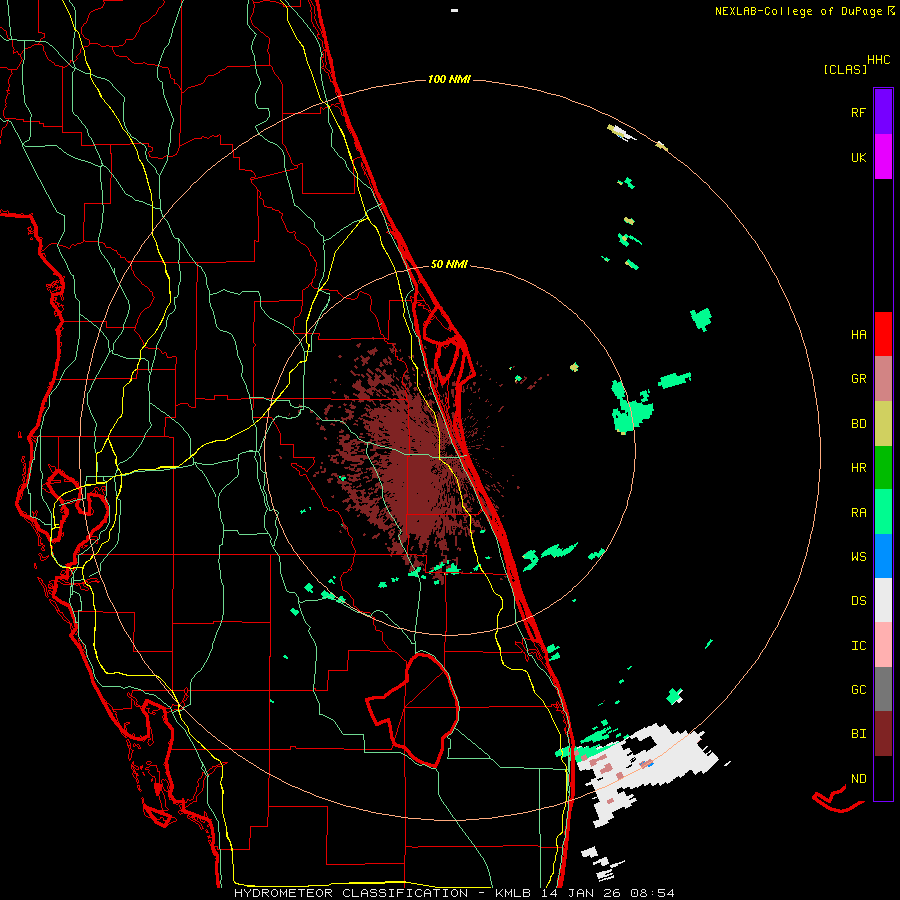Screen dimensions: 900x900
Task: Click the DS legend label
Action: point(858,601)
